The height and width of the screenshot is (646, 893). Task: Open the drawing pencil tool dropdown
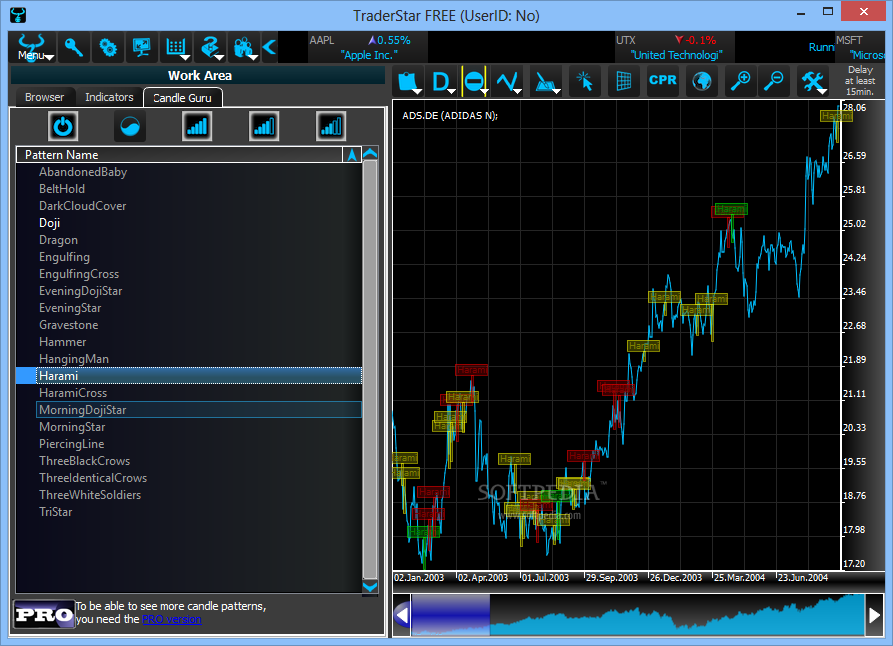pos(546,82)
